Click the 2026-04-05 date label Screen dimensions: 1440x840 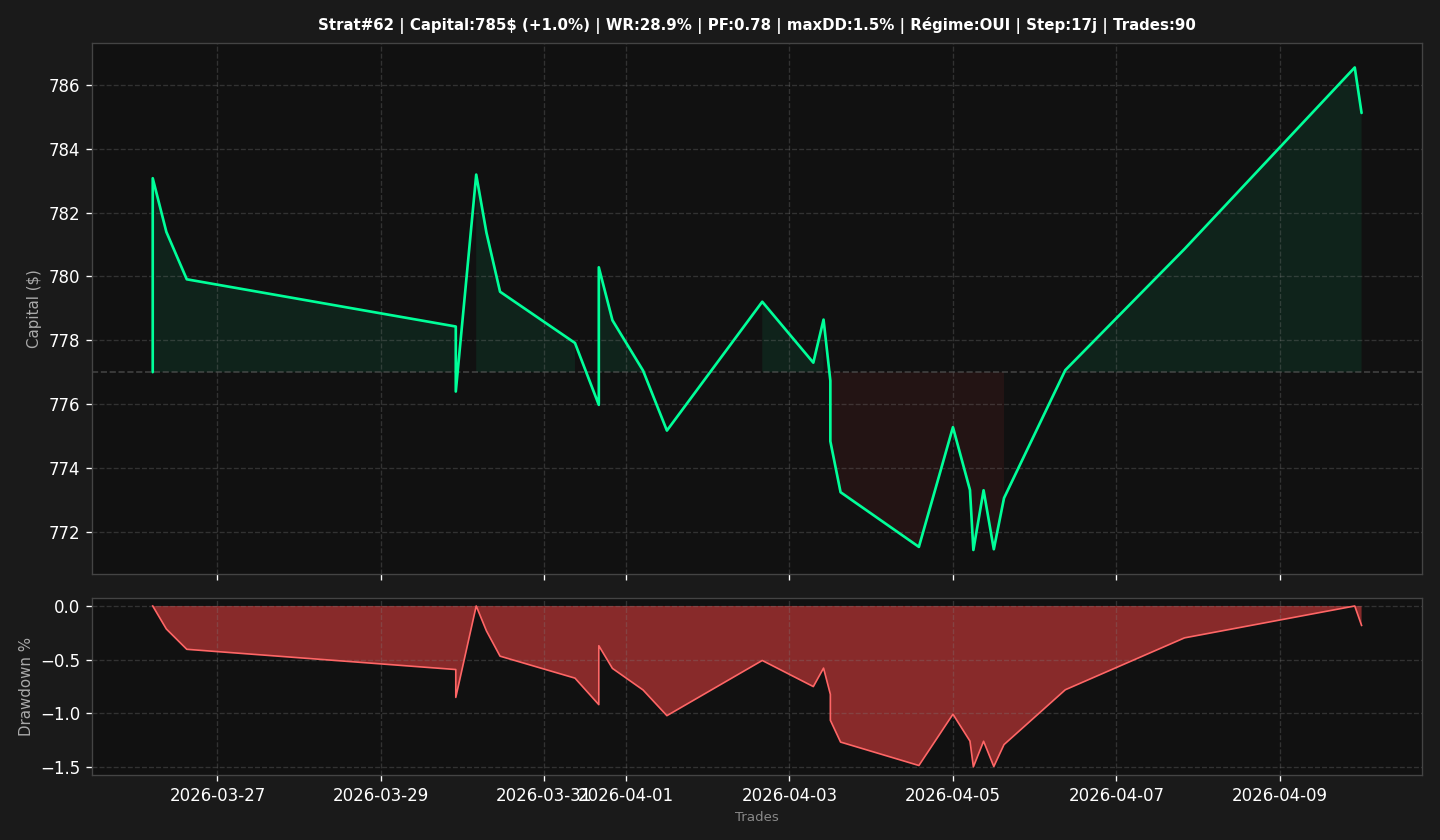[x=953, y=795]
